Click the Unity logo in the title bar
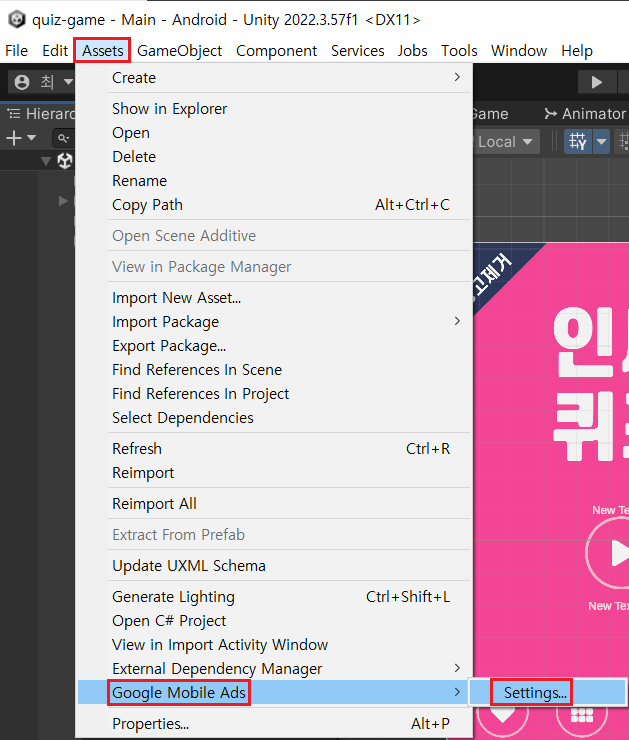The image size is (629, 740). coord(17,19)
